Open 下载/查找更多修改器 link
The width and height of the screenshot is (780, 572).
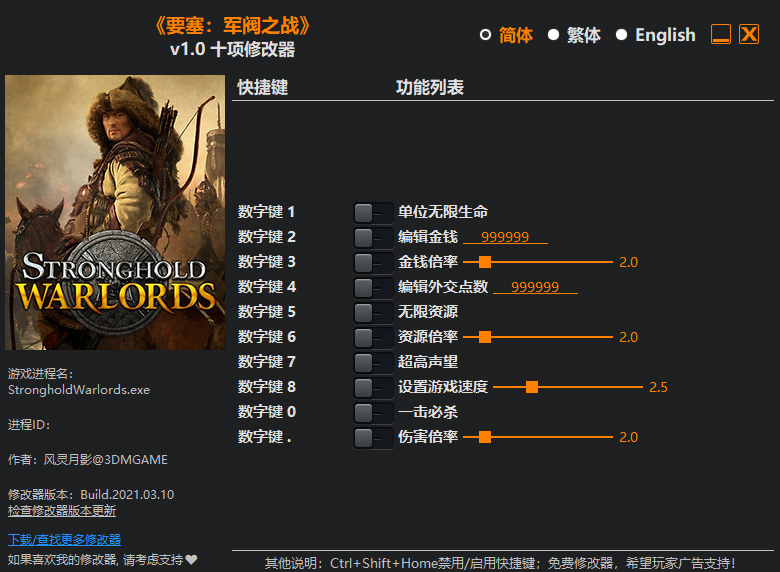pos(65,540)
